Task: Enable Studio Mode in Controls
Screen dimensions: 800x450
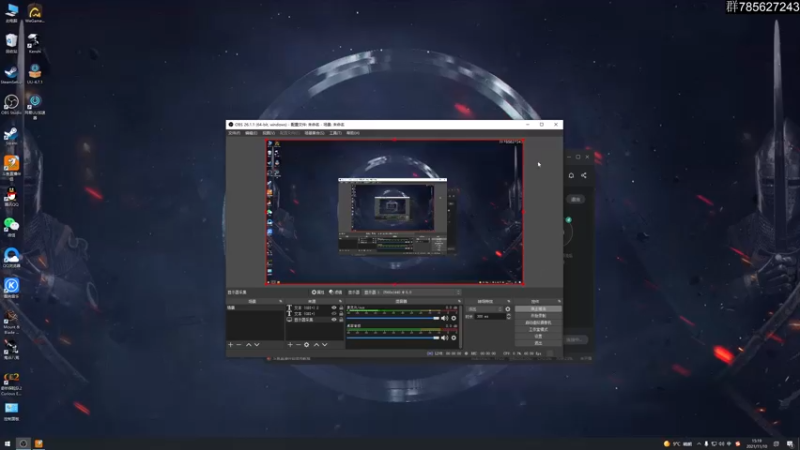Action: pyautogui.click(x=538, y=330)
